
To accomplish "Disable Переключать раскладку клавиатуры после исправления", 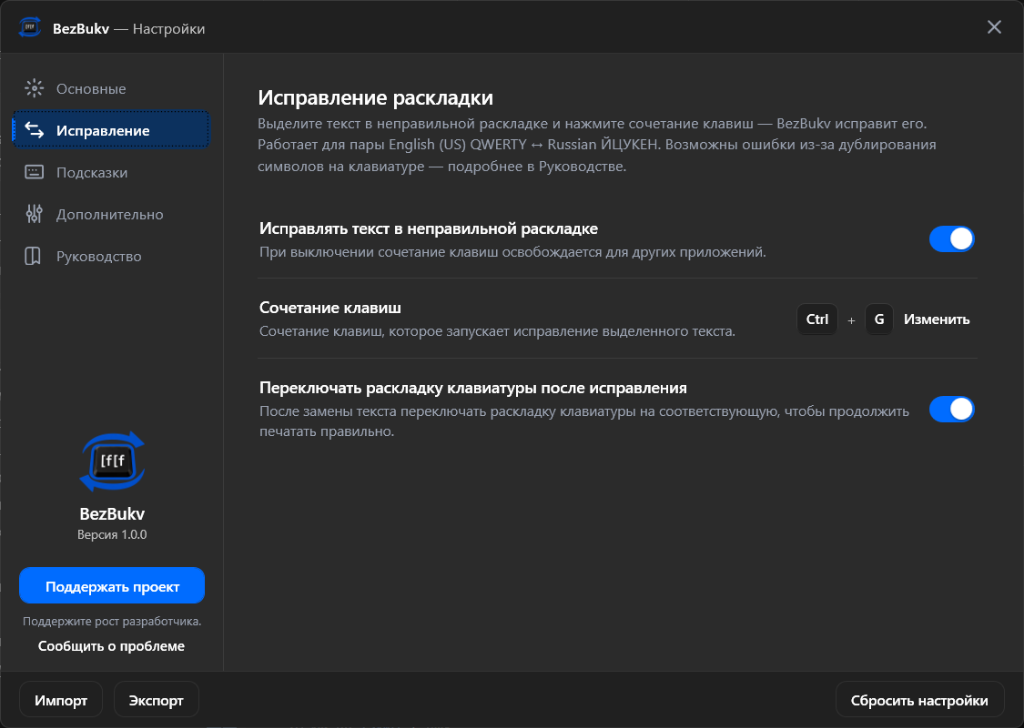I will click(952, 409).
